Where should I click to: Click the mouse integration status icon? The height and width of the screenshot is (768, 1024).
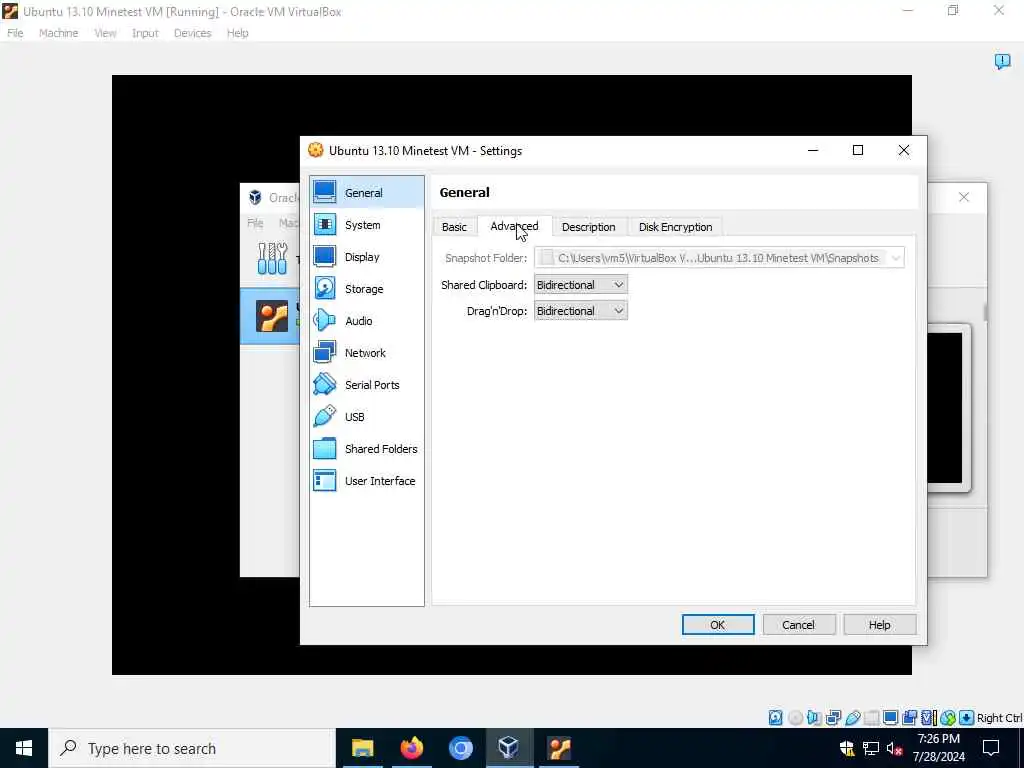tap(948, 718)
